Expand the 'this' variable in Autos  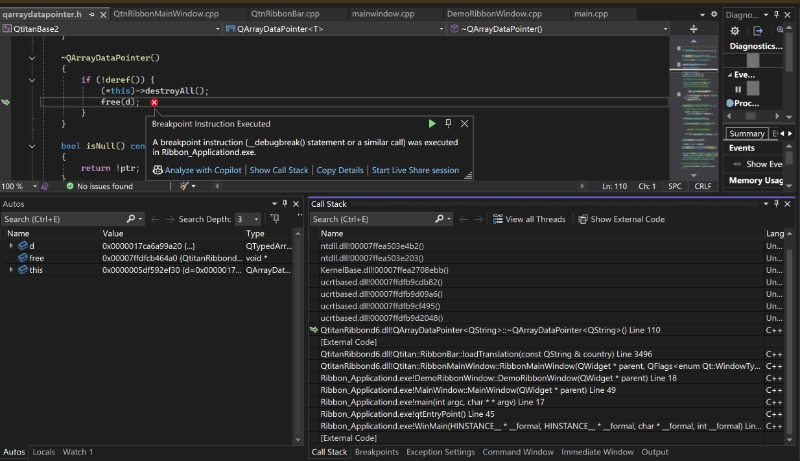[x=11, y=270]
